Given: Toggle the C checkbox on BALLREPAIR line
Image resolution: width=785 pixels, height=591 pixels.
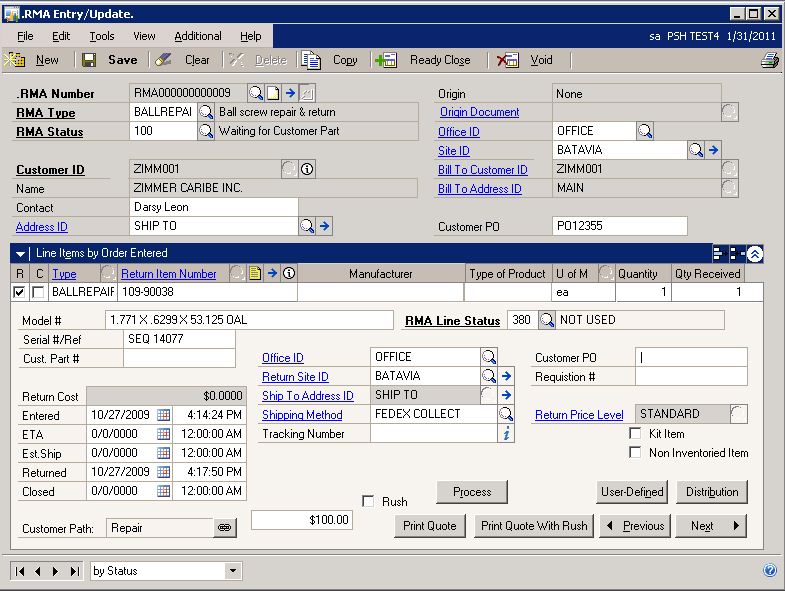Looking at the screenshot, I should click(x=38, y=292).
